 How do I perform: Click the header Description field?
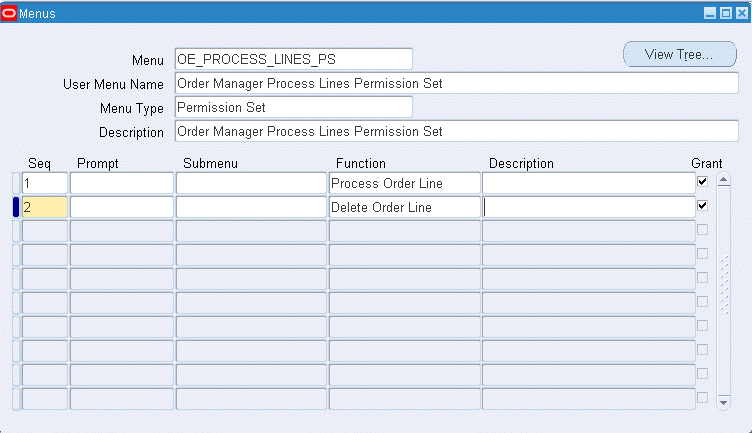pos(457,131)
